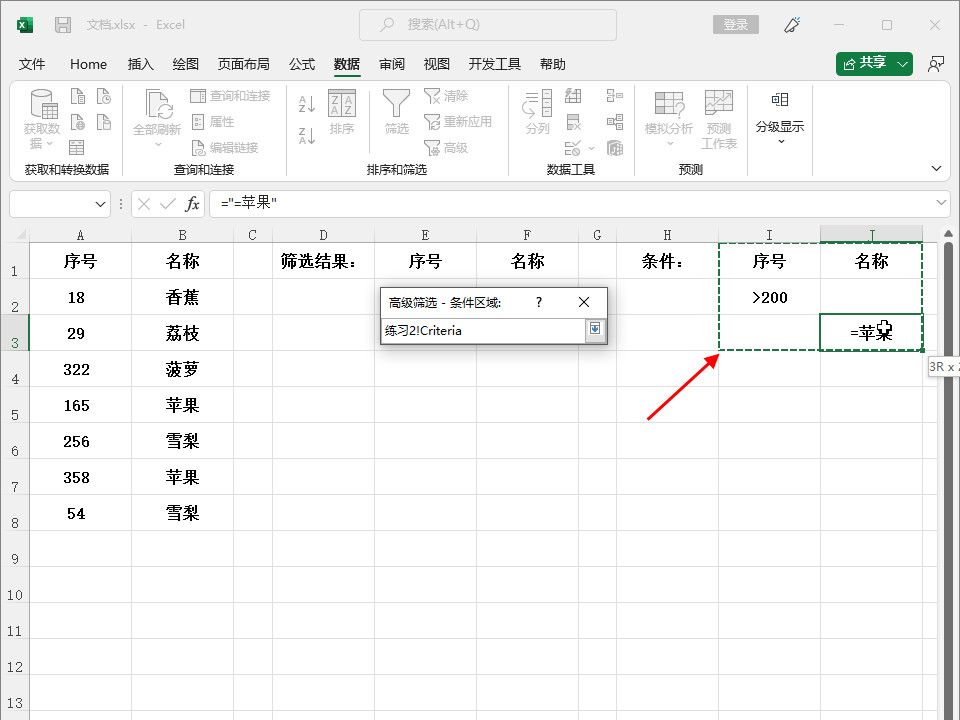Open the File (文件) tab
The image size is (960, 720).
[32, 64]
